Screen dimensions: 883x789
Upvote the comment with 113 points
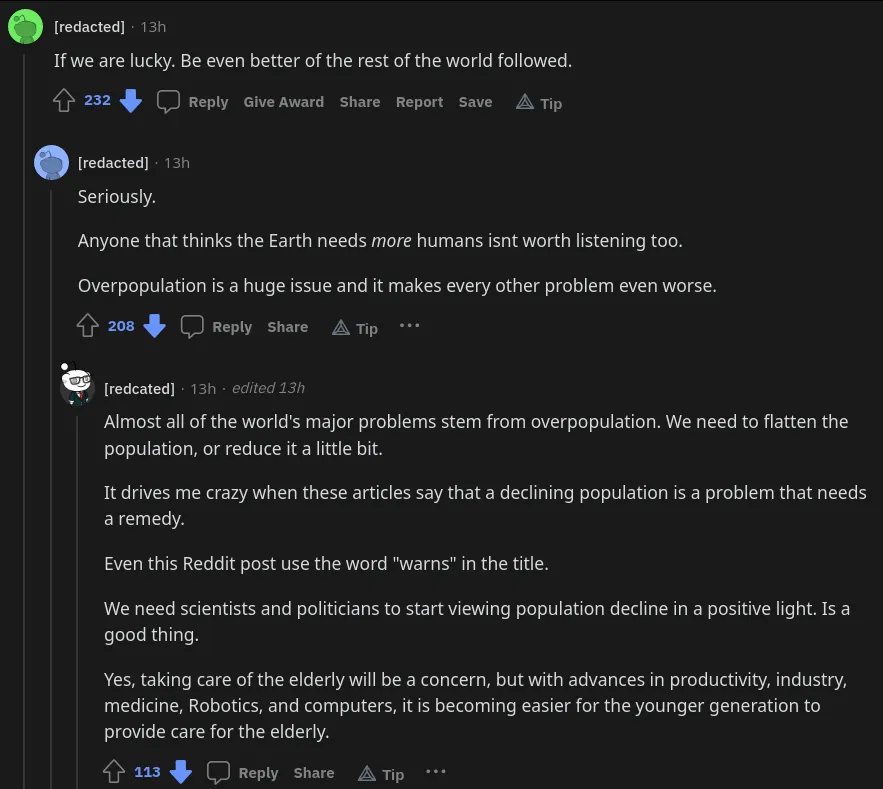pyautogui.click(x=114, y=772)
